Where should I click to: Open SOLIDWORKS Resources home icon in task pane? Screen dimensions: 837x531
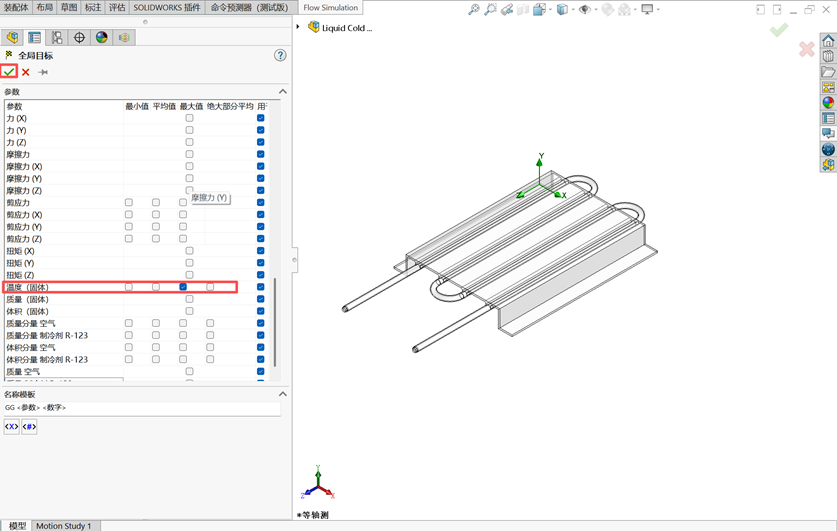coord(828,41)
